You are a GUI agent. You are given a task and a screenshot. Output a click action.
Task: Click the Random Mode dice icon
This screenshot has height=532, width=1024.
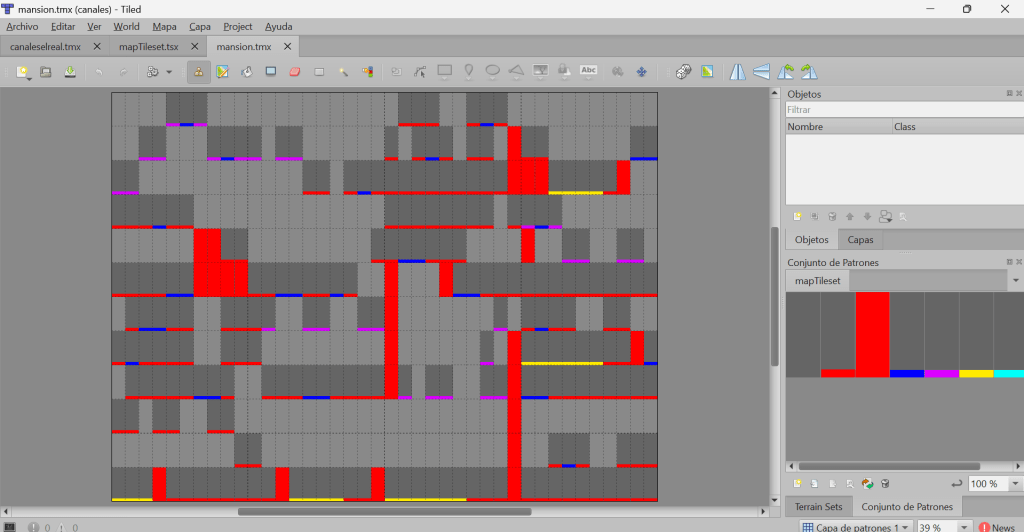click(682, 72)
